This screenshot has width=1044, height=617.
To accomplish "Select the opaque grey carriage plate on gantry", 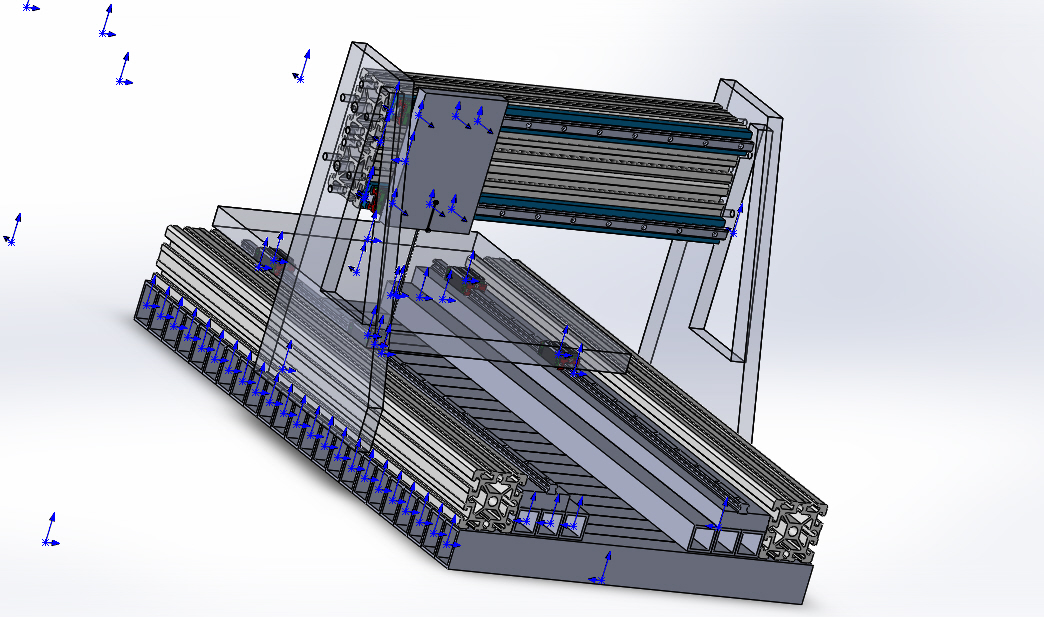I will tap(453, 162).
